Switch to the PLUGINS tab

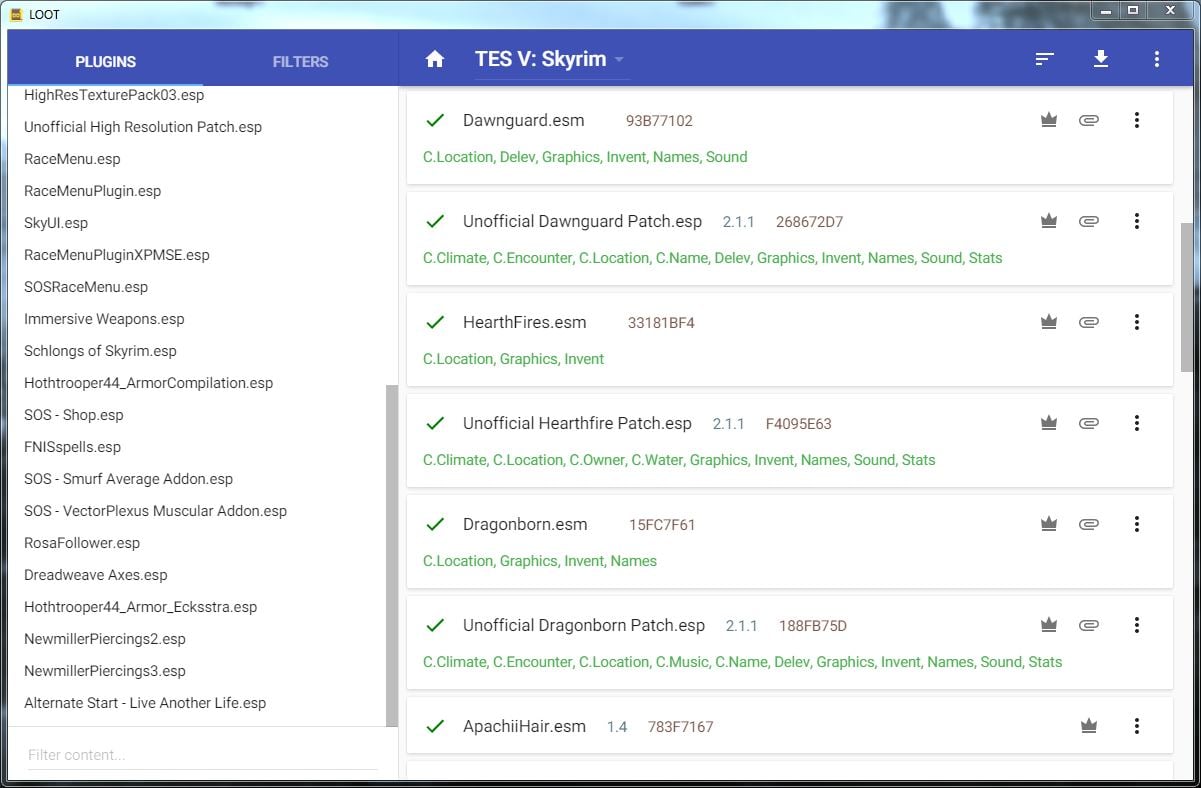pyautogui.click(x=105, y=61)
